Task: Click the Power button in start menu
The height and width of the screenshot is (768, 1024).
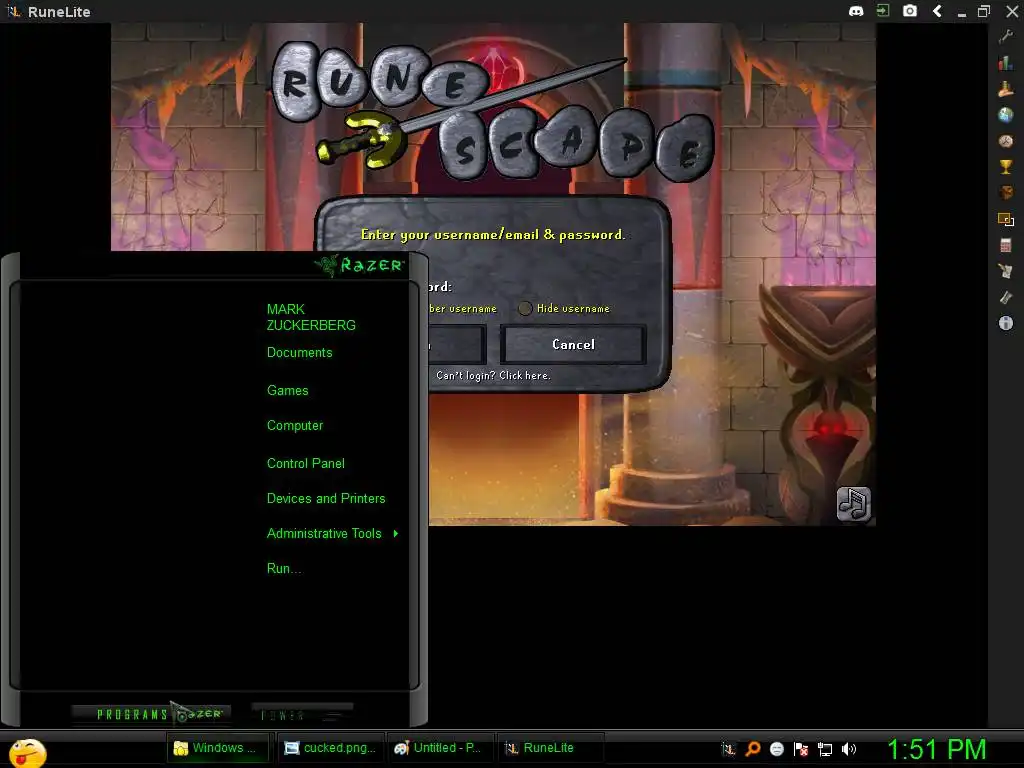Action: [x=302, y=714]
